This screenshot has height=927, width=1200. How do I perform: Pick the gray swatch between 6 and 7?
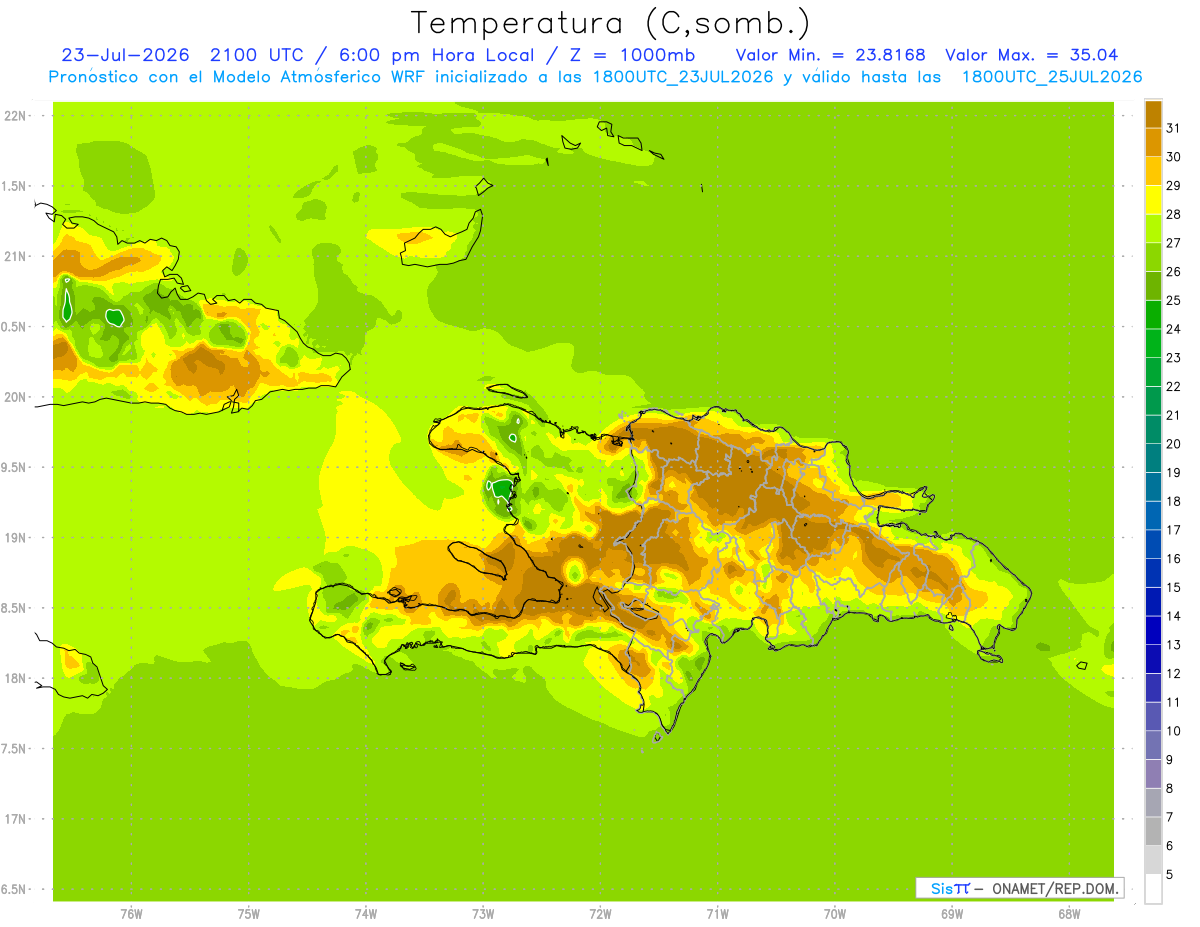click(1153, 831)
